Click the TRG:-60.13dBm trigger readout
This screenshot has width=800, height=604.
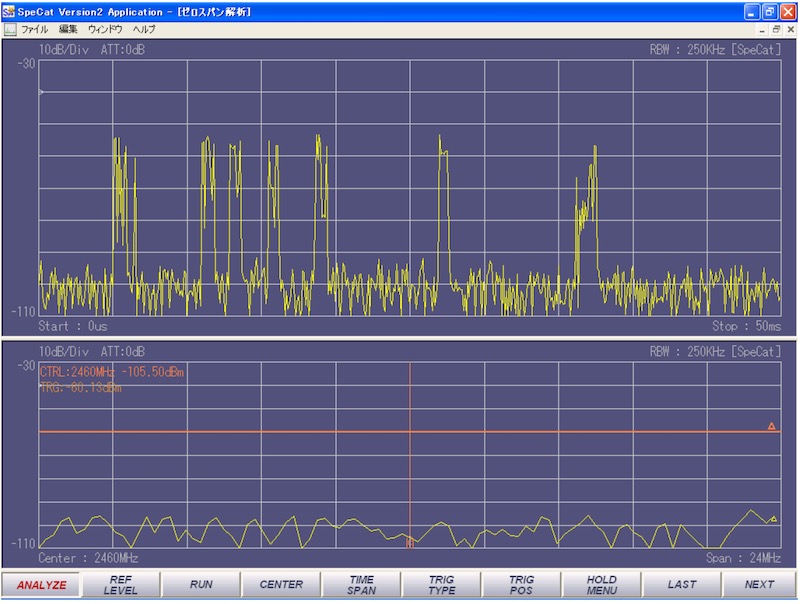tap(81, 388)
